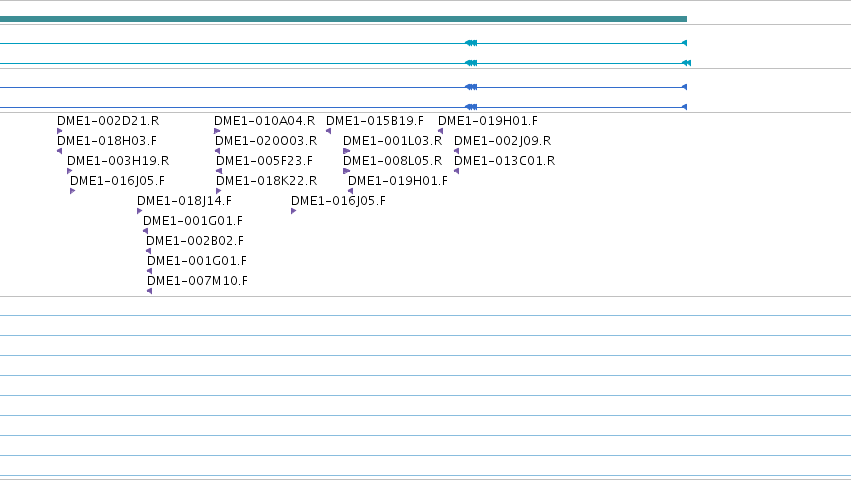Screen dimensions: 851x480
Task: Select the DME1-003H19.R label
Action: [x=118, y=161]
